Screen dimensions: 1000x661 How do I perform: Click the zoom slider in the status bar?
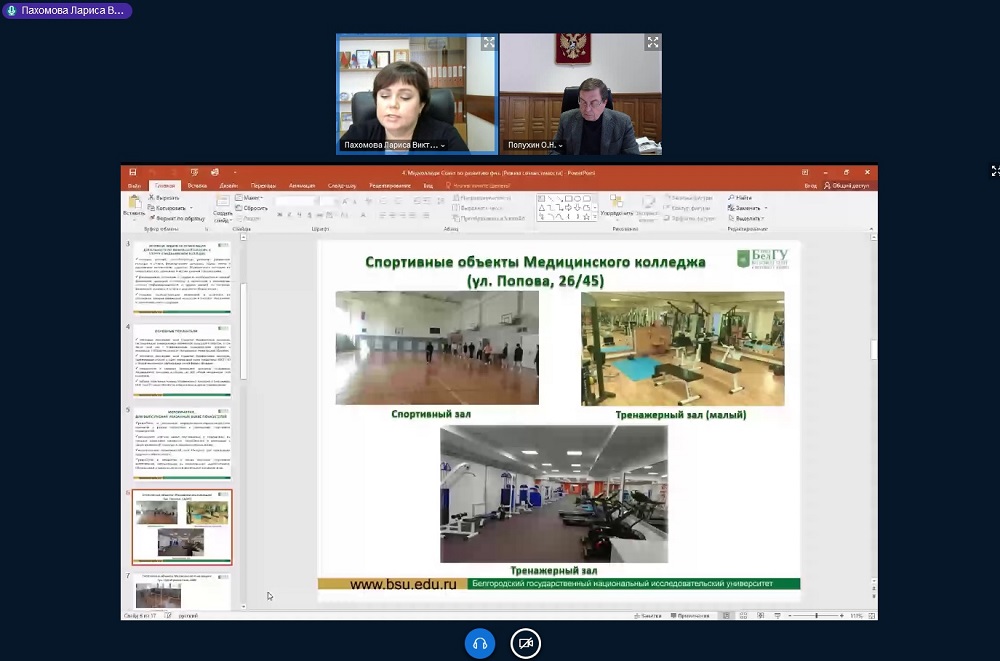click(818, 616)
